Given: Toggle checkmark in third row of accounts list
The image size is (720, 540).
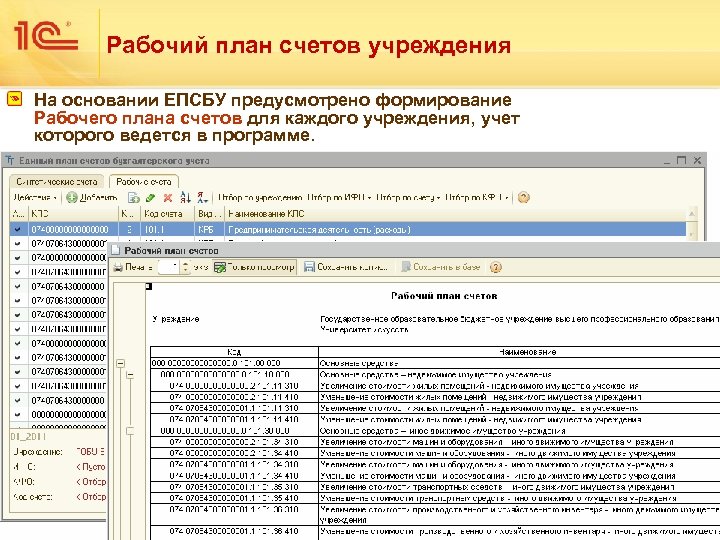Looking at the screenshot, I should tap(18, 258).
